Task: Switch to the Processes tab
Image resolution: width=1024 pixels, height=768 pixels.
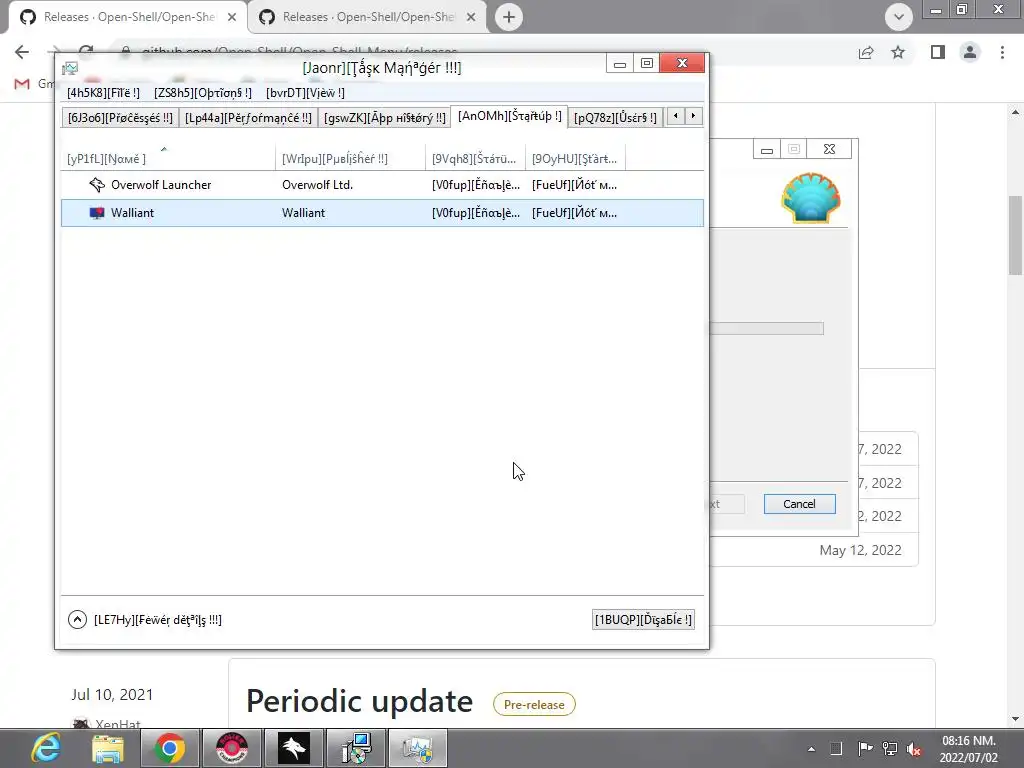Action: [120, 118]
